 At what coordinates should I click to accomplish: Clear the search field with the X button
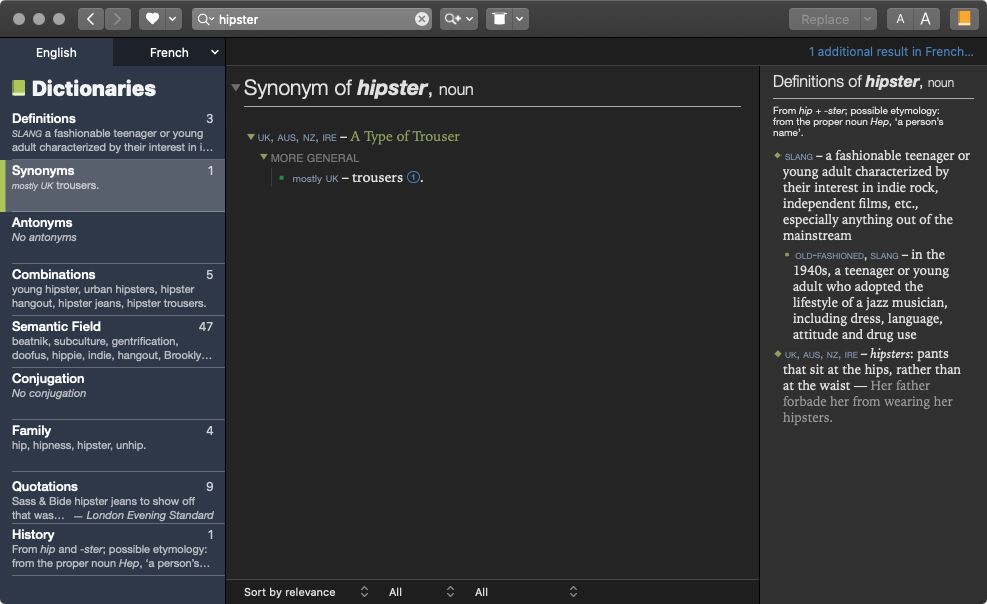422,20
